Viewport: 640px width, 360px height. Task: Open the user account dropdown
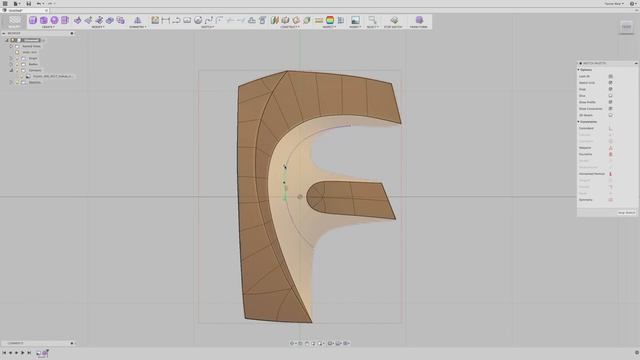tap(614, 4)
